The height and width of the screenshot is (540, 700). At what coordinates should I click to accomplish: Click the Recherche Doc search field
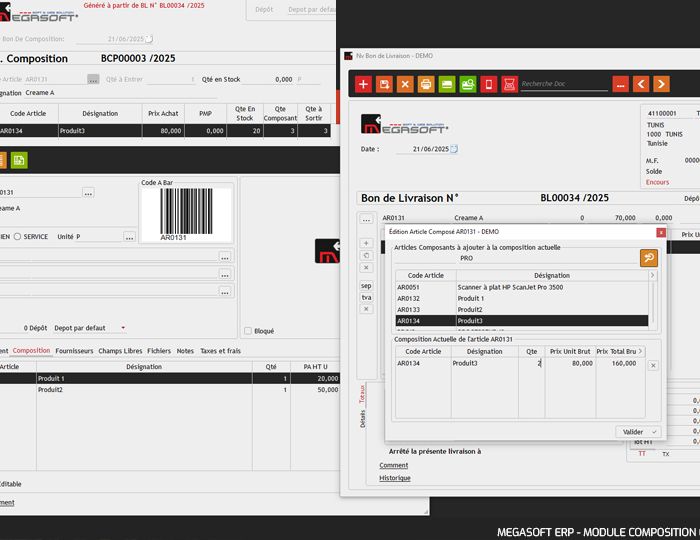(x=563, y=84)
